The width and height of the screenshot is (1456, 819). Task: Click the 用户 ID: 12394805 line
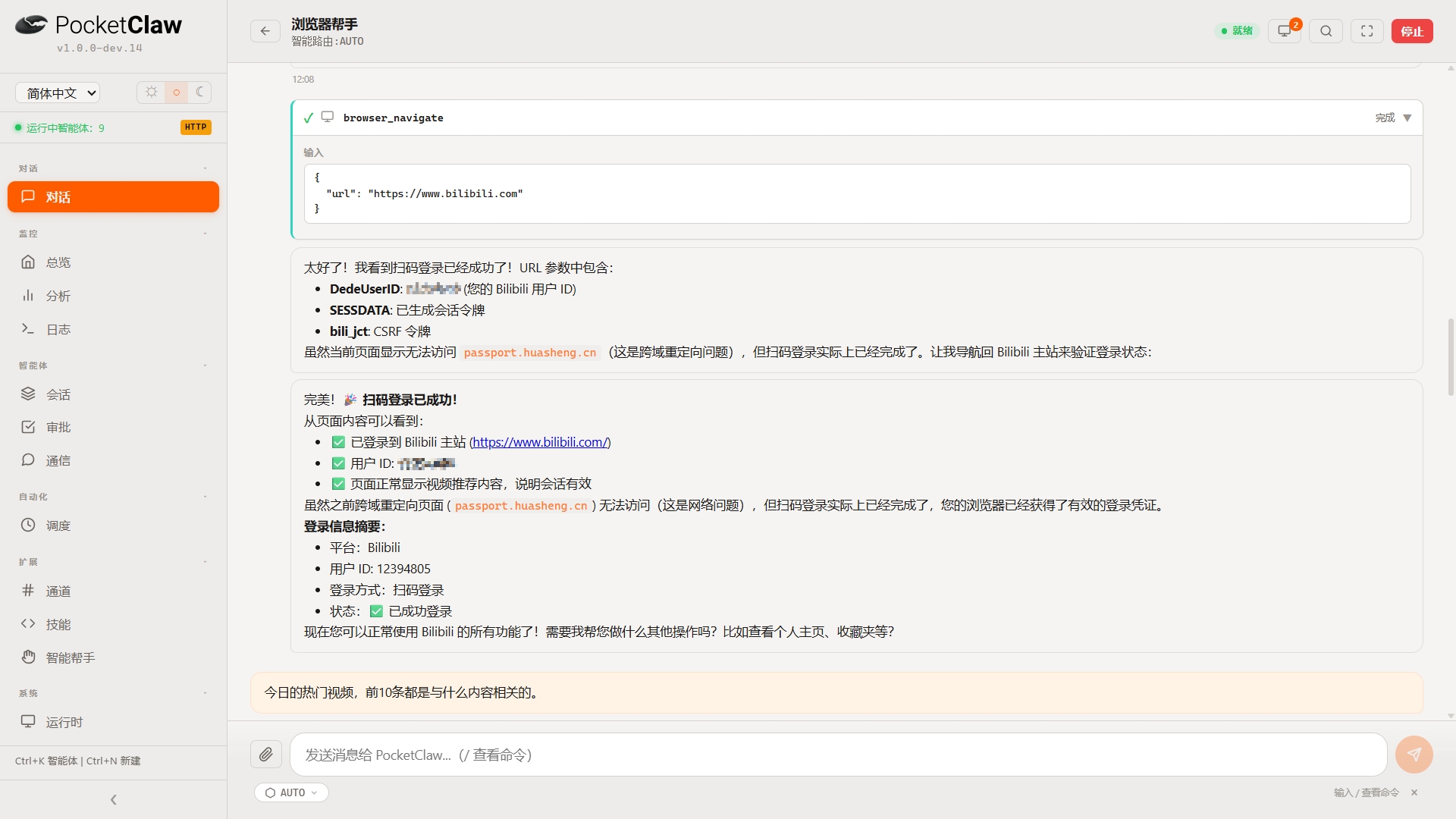pyautogui.click(x=380, y=569)
